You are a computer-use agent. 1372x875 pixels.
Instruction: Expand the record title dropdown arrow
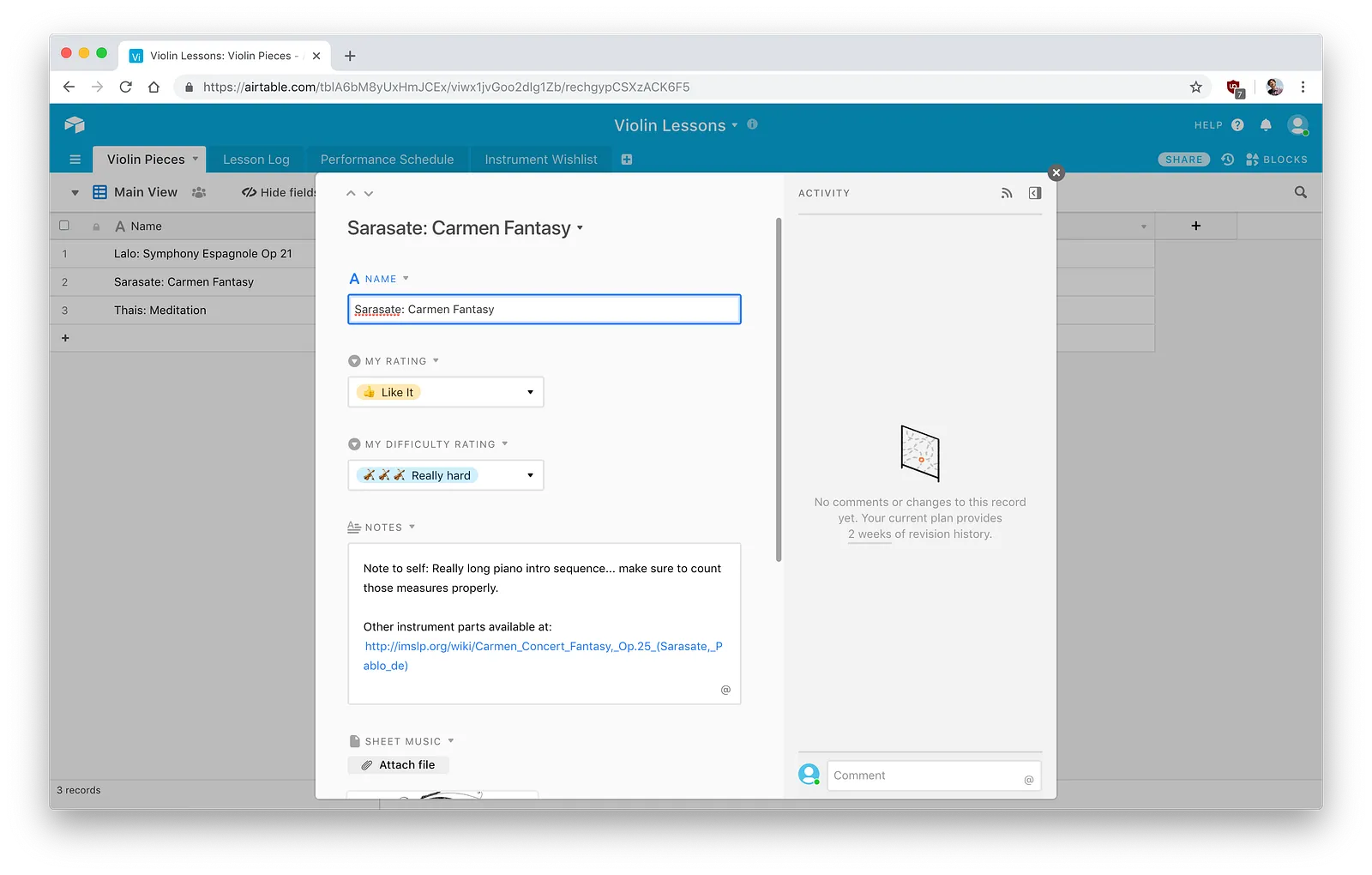[581, 228]
